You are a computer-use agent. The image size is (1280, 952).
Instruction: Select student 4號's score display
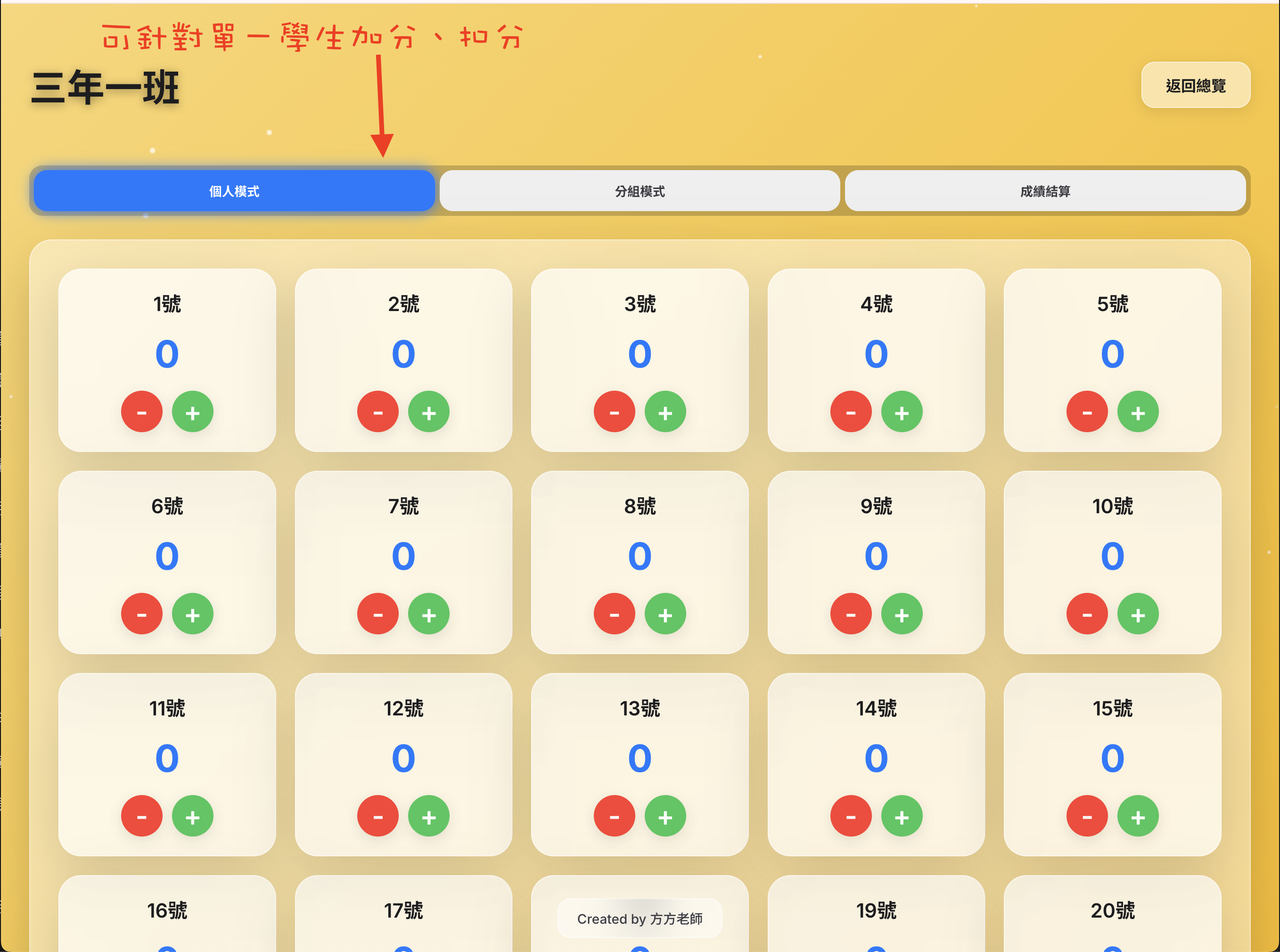876,354
